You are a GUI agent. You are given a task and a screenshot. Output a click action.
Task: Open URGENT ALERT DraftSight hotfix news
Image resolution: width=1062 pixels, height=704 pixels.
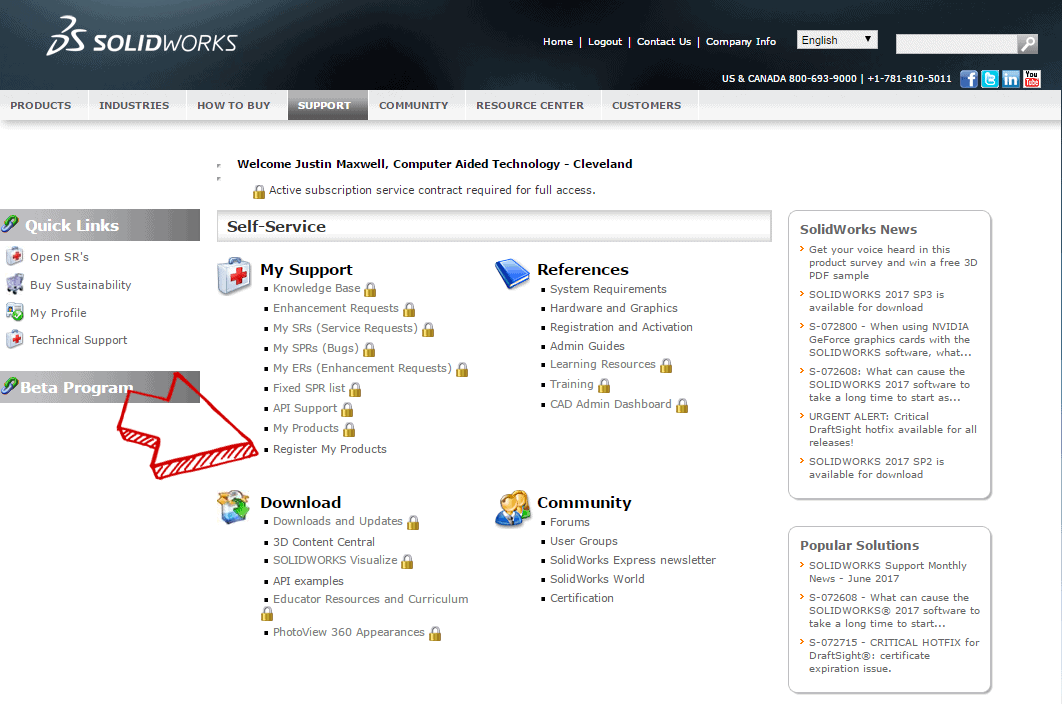pyautogui.click(x=893, y=429)
